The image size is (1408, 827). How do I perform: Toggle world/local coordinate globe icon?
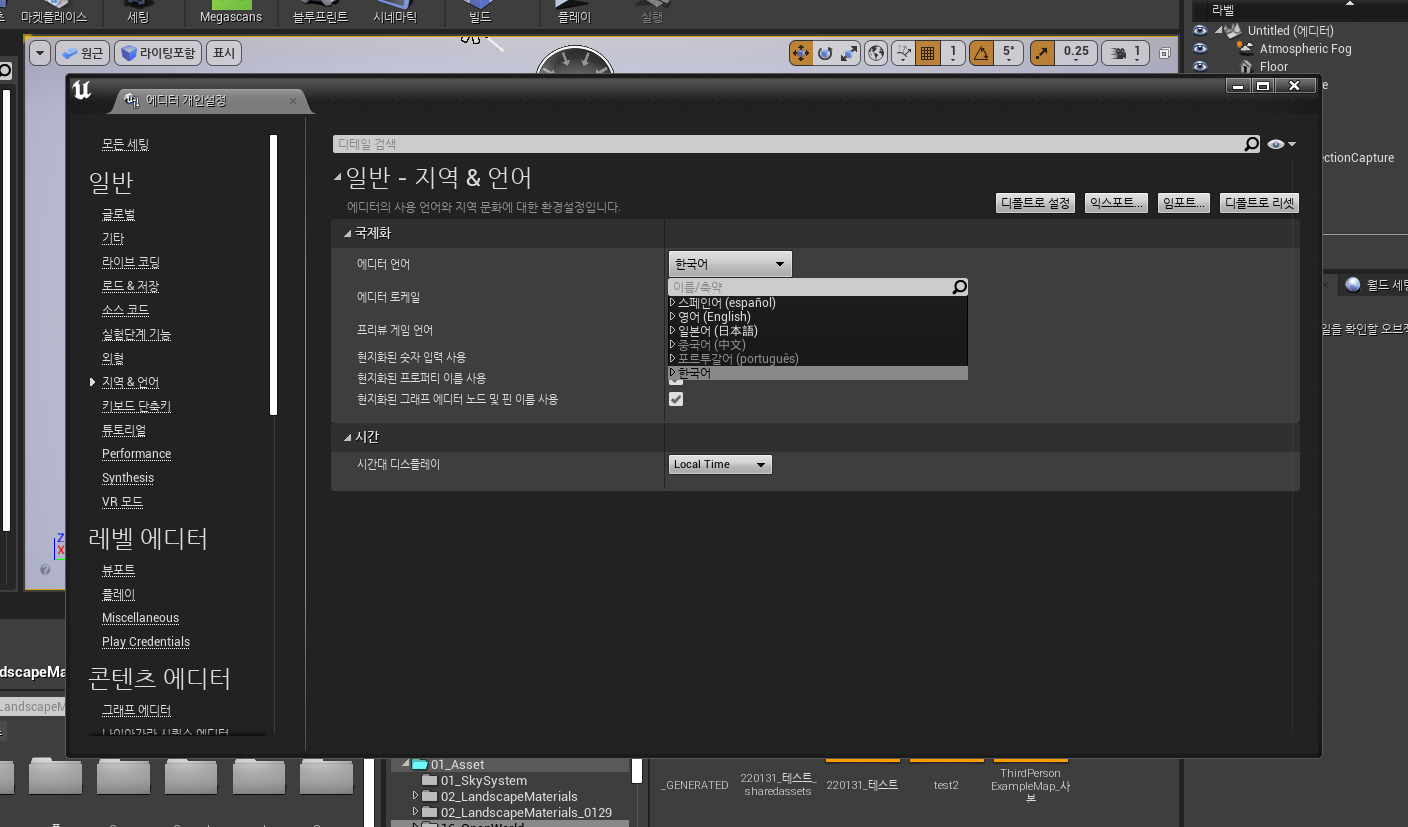pyautogui.click(x=876, y=53)
